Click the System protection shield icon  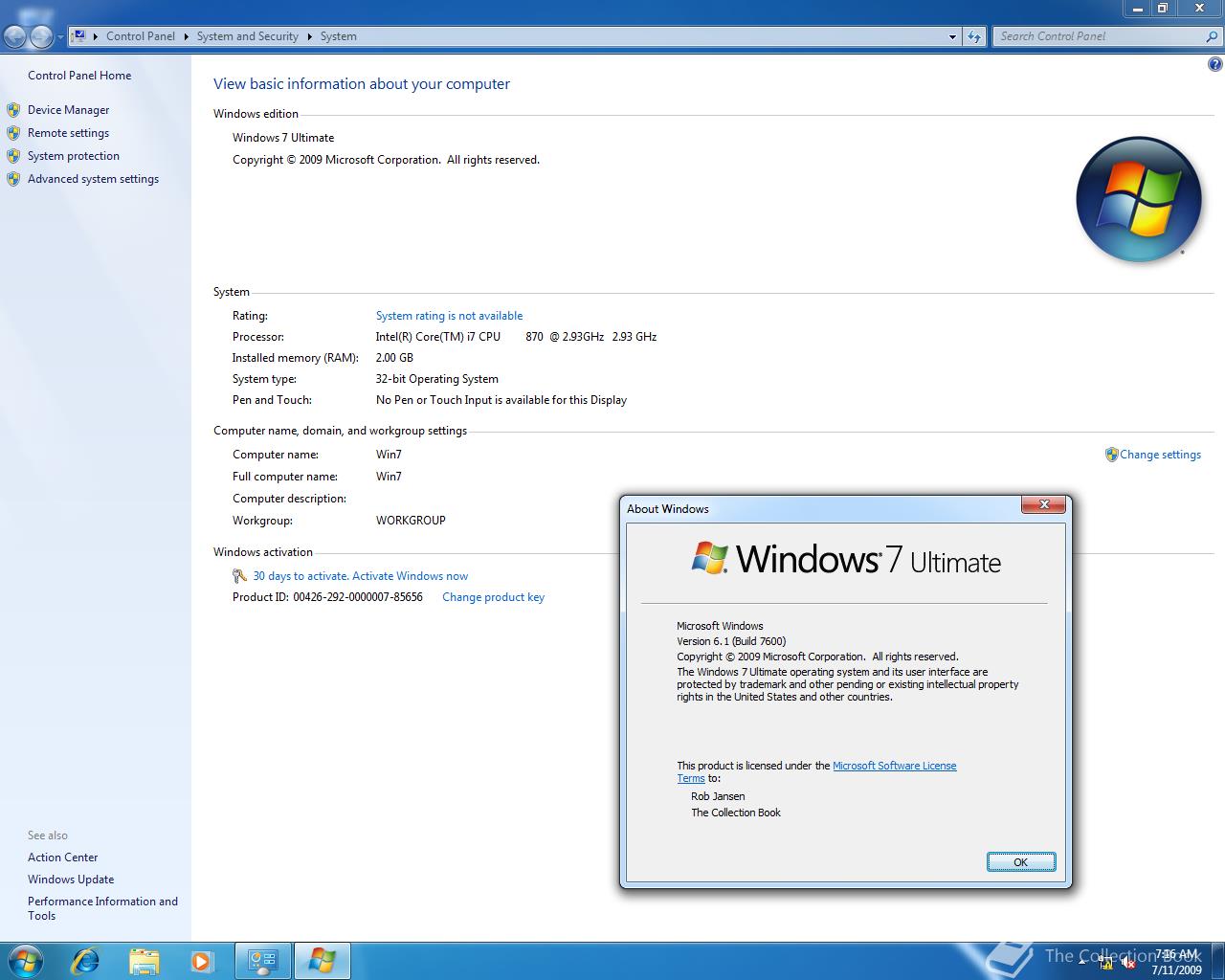[x=13, y=156]
